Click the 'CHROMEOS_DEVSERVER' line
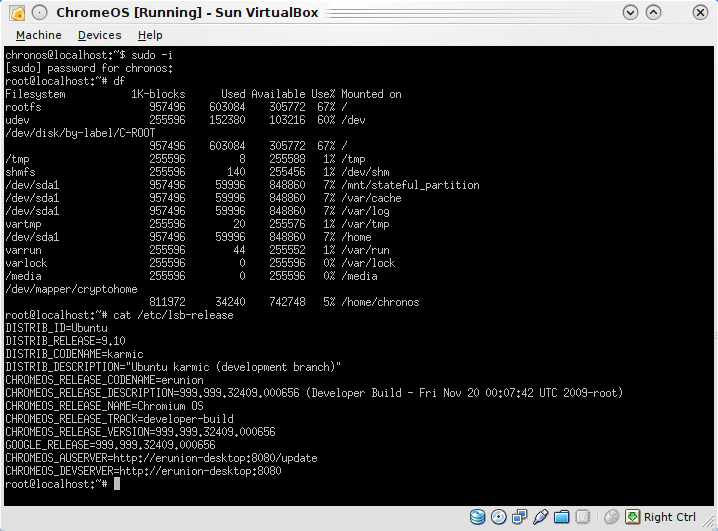Image resolution: width=718 pixels, height=531 pixels. 143,471
